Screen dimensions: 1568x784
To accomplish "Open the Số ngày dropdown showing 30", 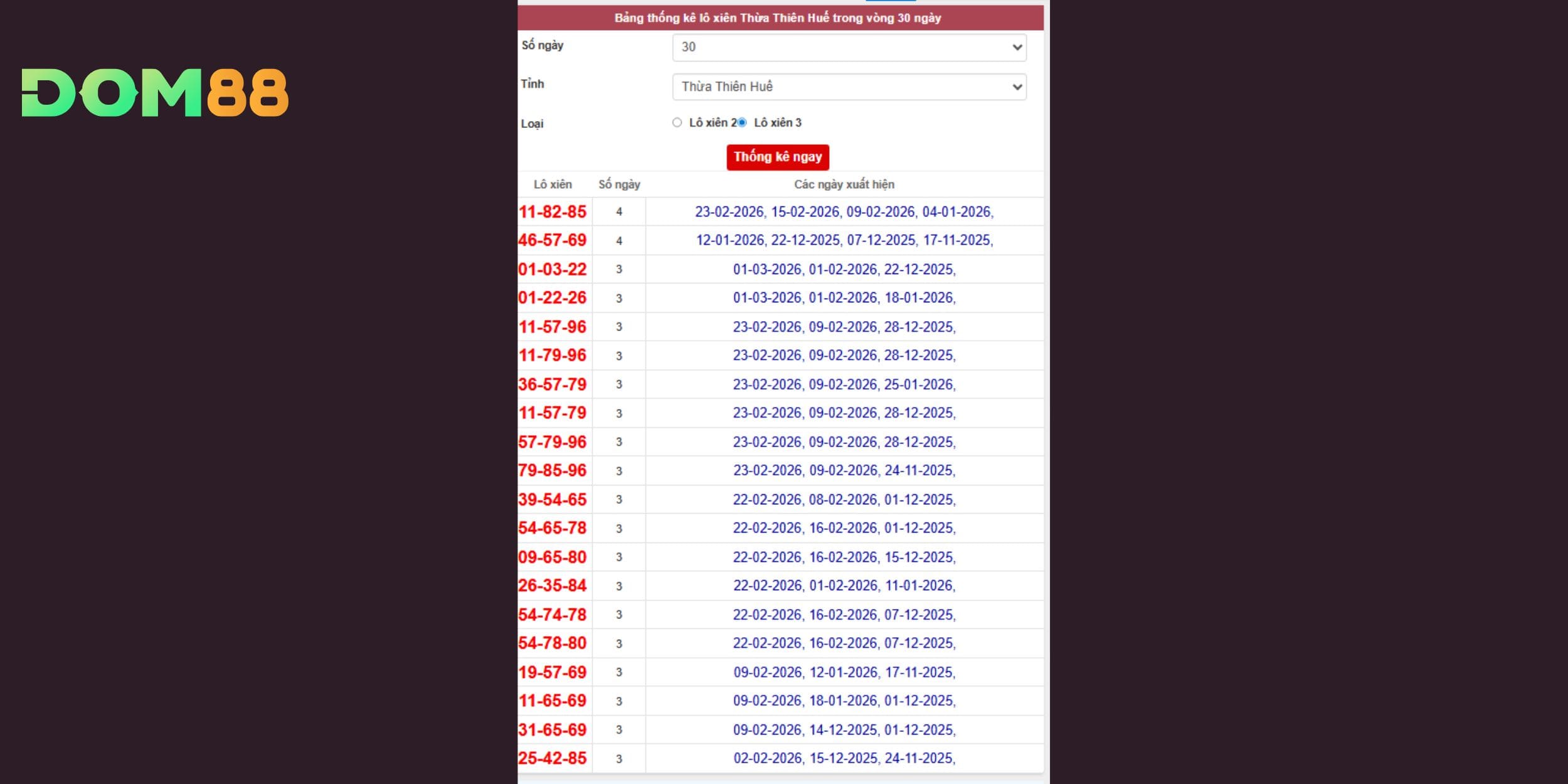I will point(849,47).
